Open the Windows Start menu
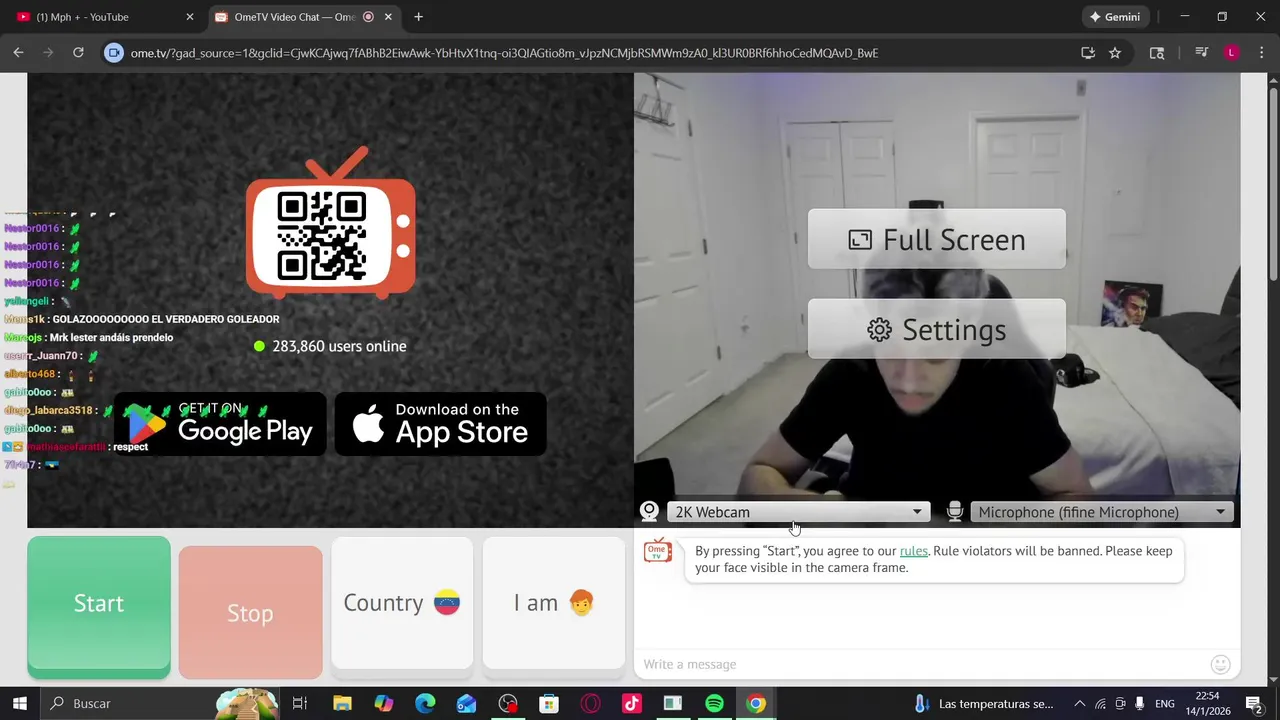1280x720 pixels. click(x=19, y=703)
